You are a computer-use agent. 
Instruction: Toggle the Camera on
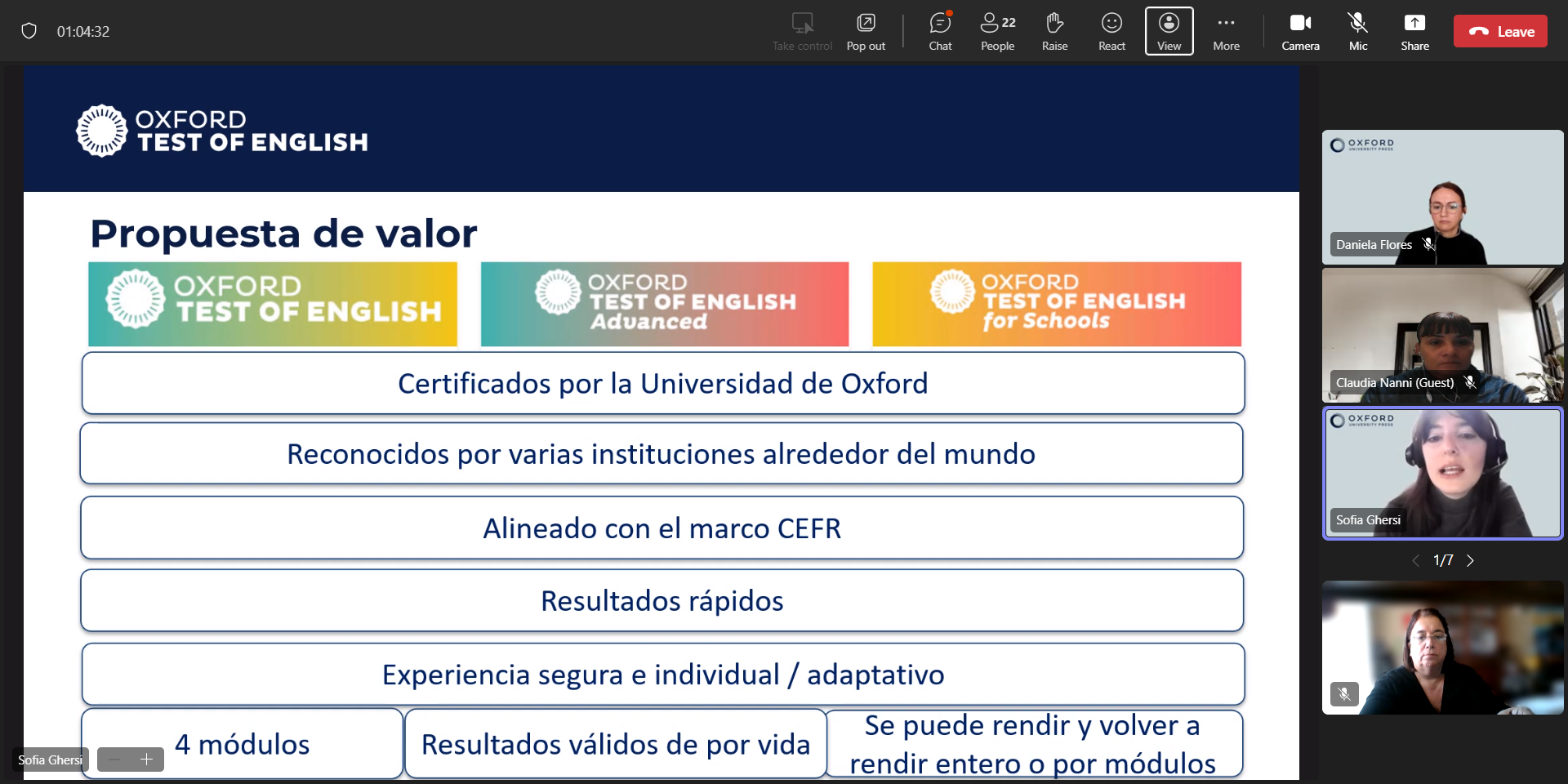tap(1300, 32)
